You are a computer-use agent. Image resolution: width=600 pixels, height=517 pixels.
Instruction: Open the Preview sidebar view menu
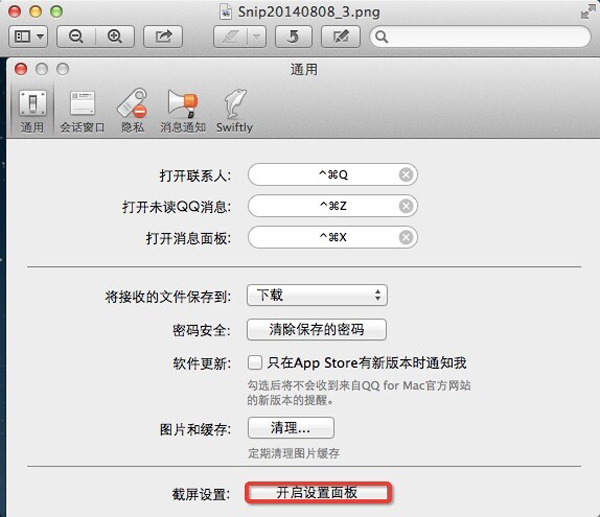(x=28, y=37)
